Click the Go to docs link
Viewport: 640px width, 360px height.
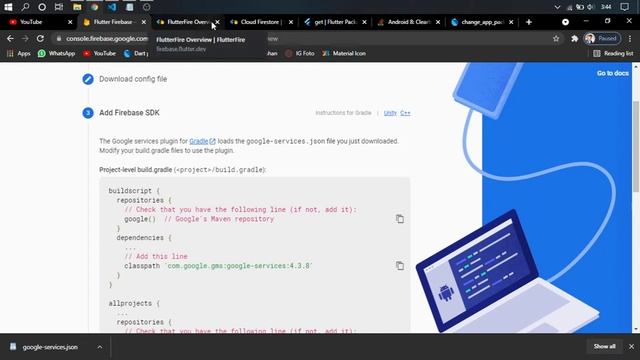click(x=612, y=73)
